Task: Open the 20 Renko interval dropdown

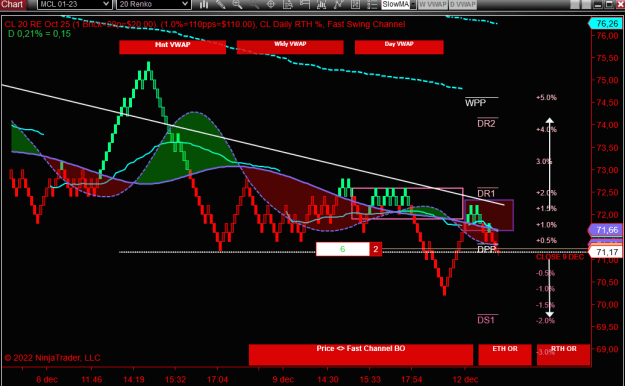Action: (x=153, y=4)
